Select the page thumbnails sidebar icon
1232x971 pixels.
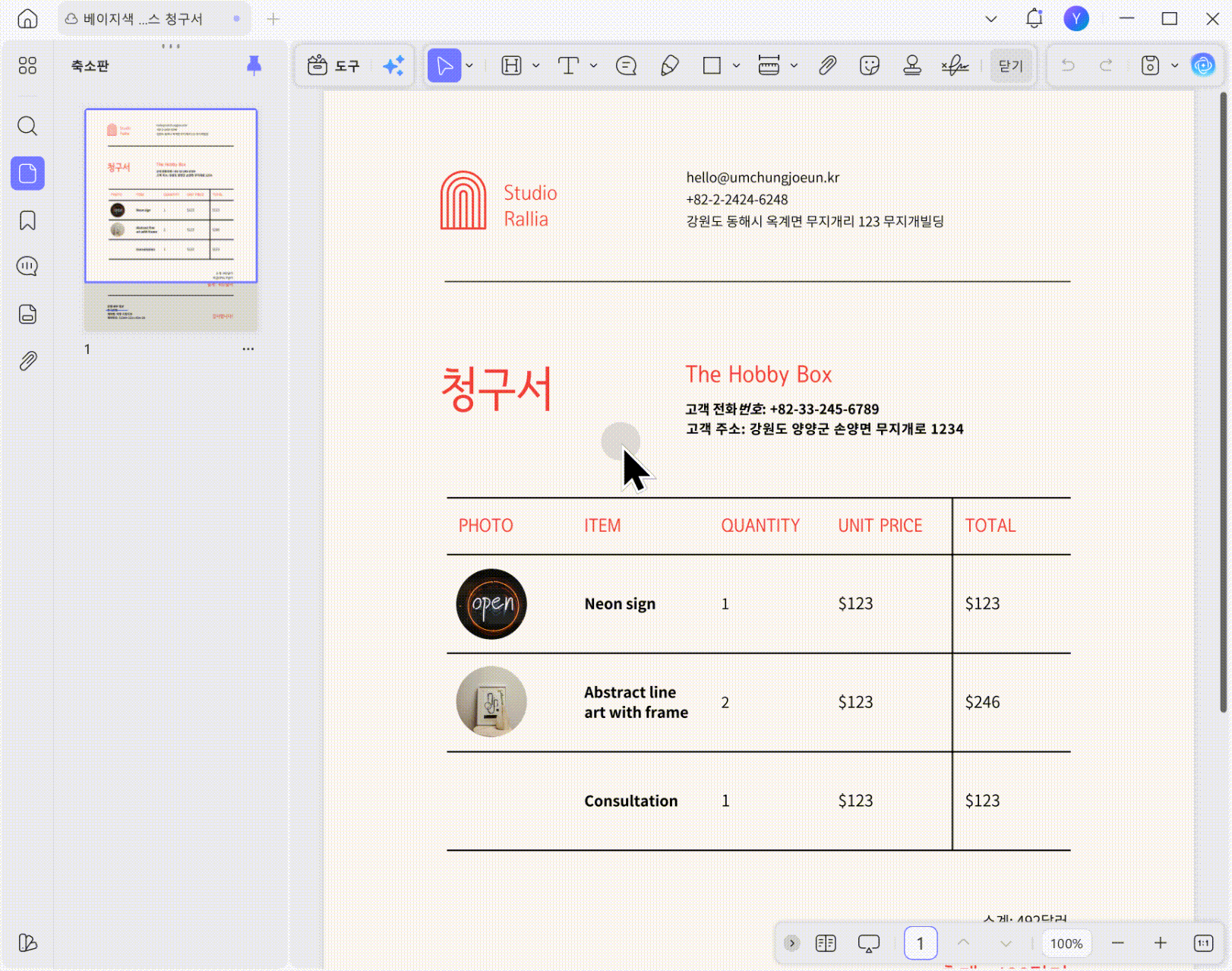(27, 173)
